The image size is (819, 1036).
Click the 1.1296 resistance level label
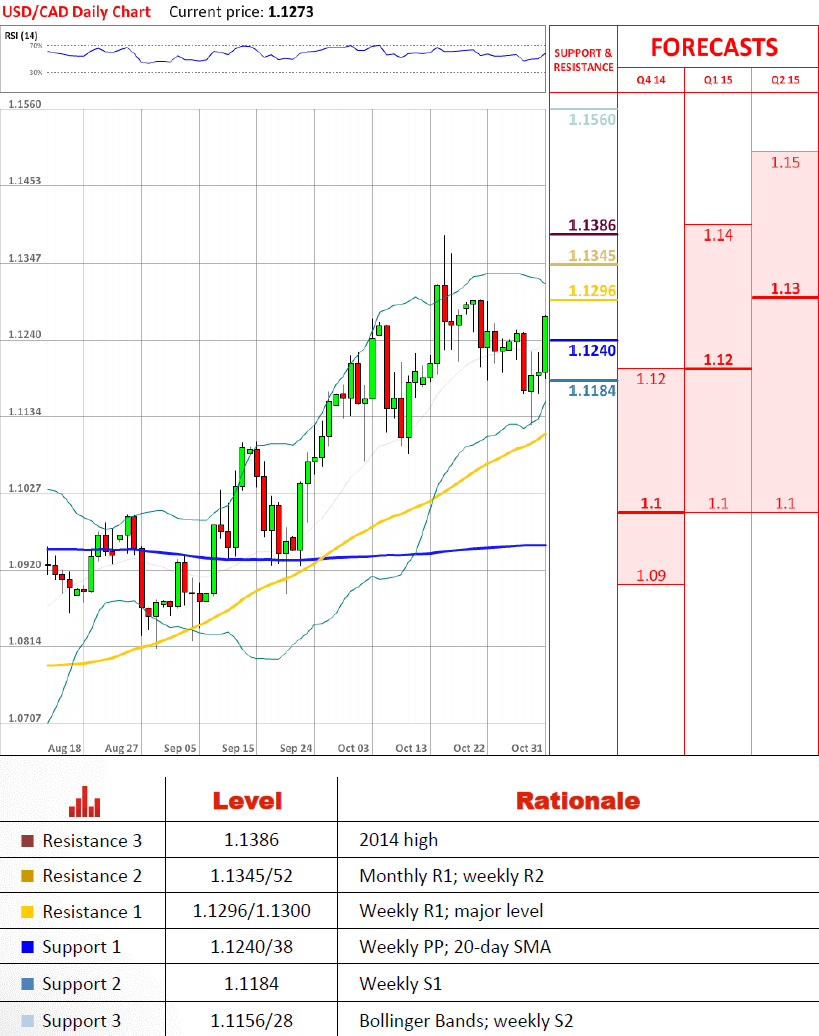[x=592, y=291]
